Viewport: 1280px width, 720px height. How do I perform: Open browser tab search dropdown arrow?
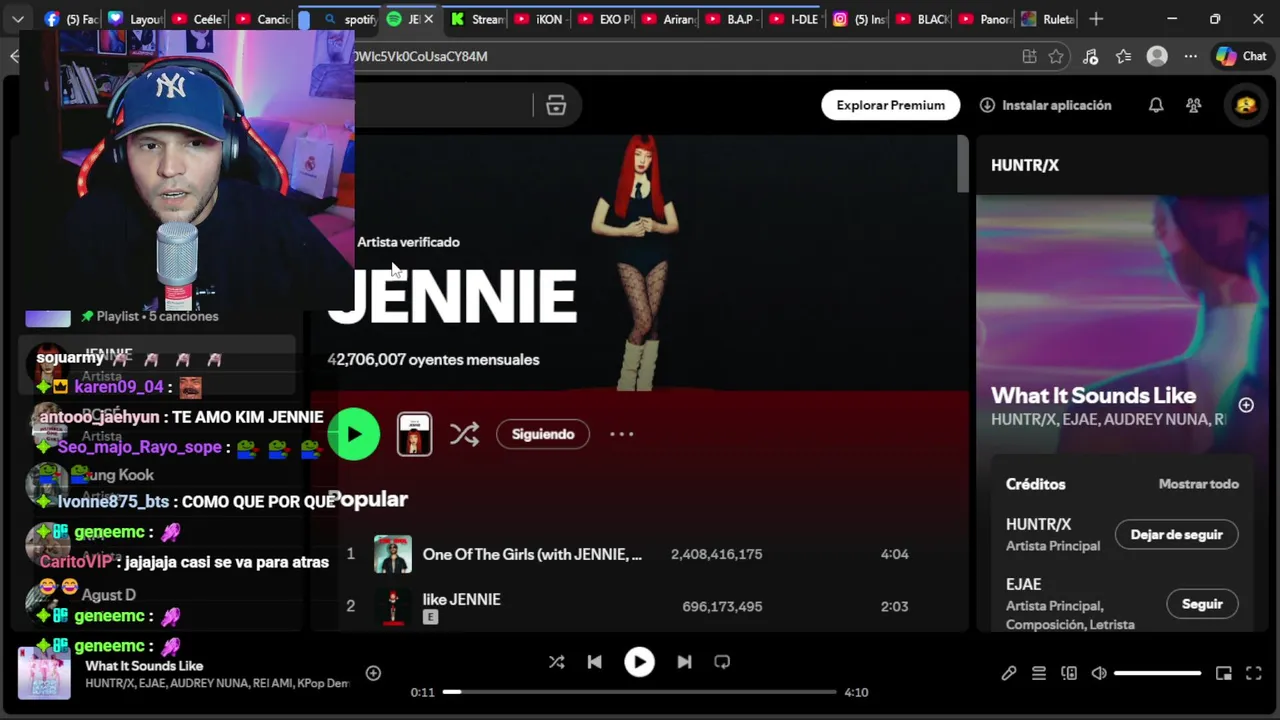[18, 19]
